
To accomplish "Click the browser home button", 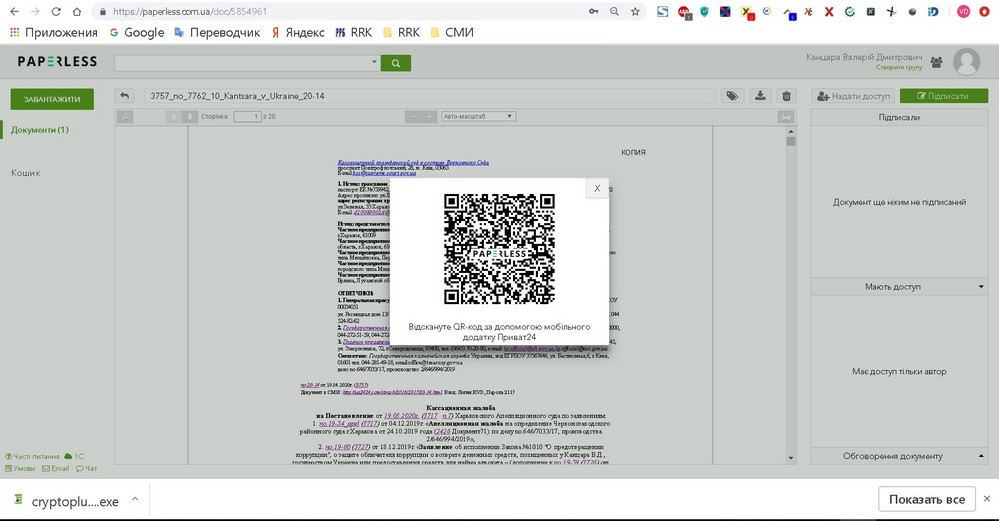I will pyautogui.click(x=77, y=11).
